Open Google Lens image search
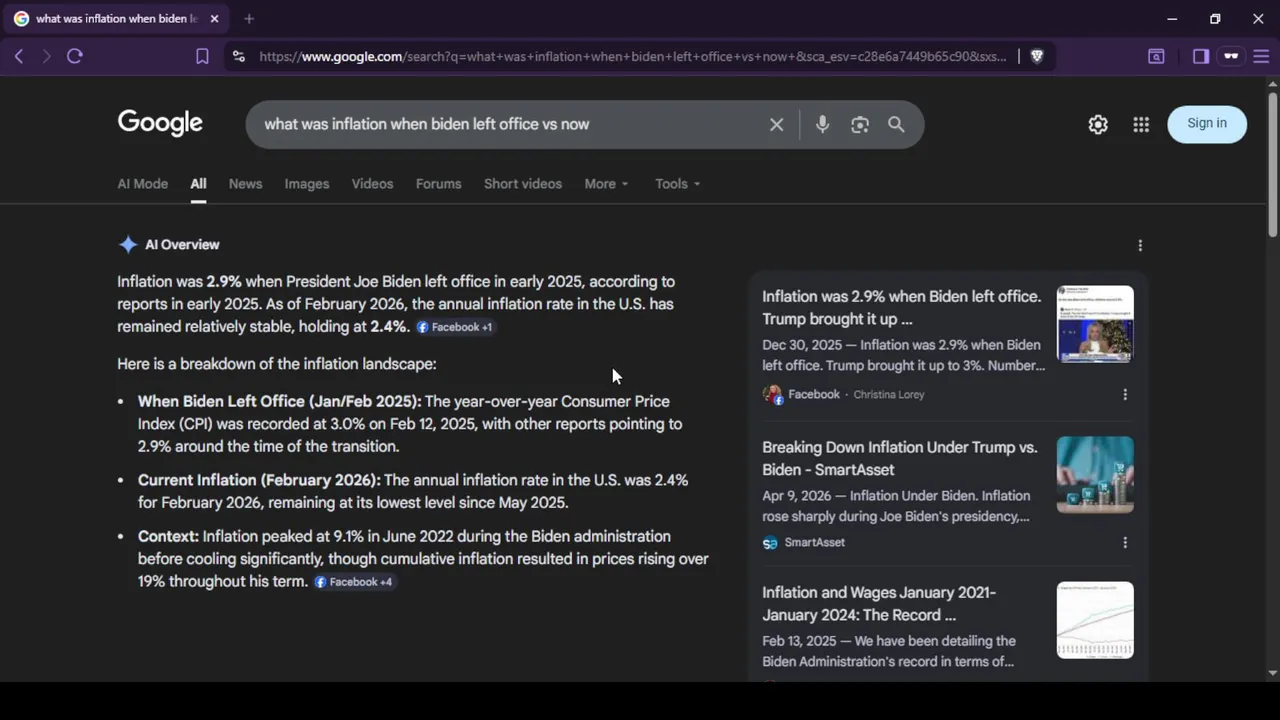 (859, 124)
